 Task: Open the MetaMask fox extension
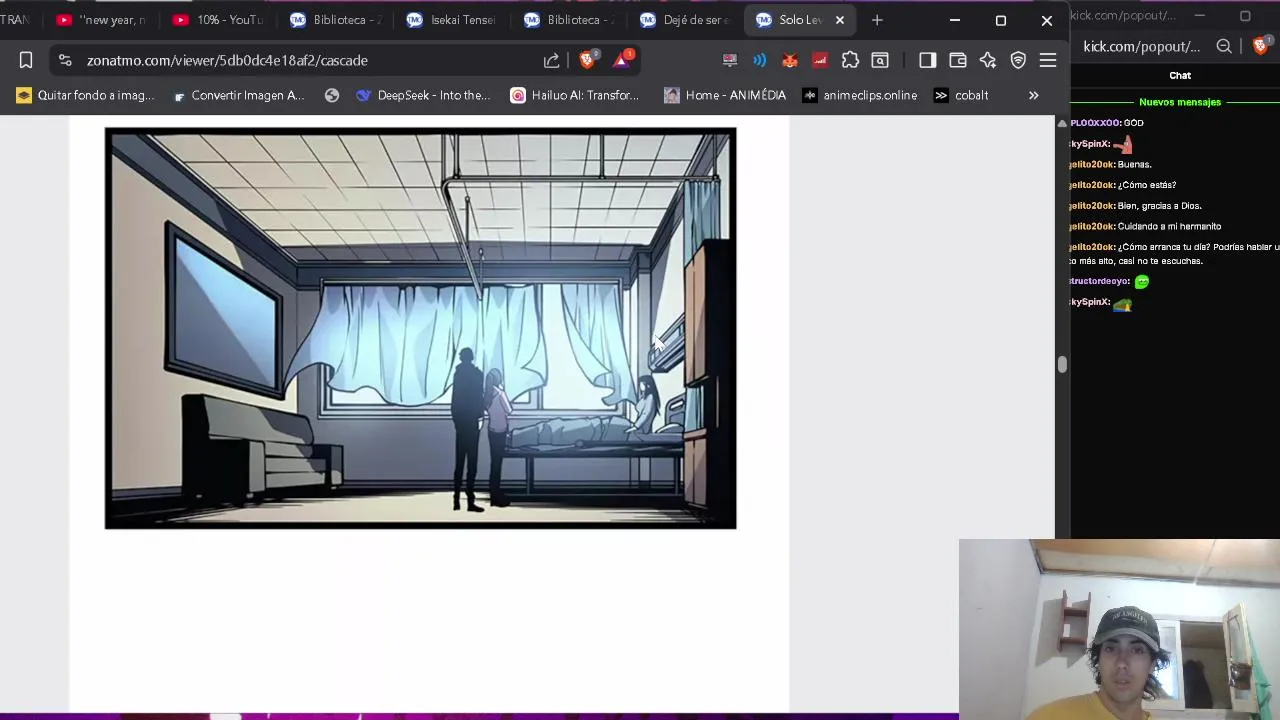[790, 61]
